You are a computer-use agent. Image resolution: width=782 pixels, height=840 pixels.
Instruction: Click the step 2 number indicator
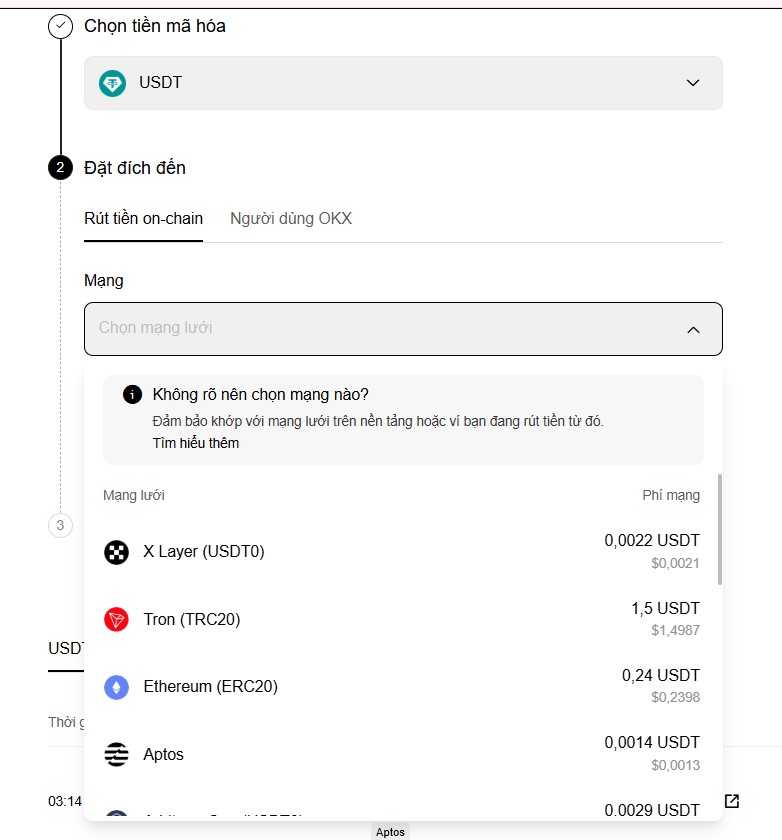pyautogui.click(x=60, y=167)
